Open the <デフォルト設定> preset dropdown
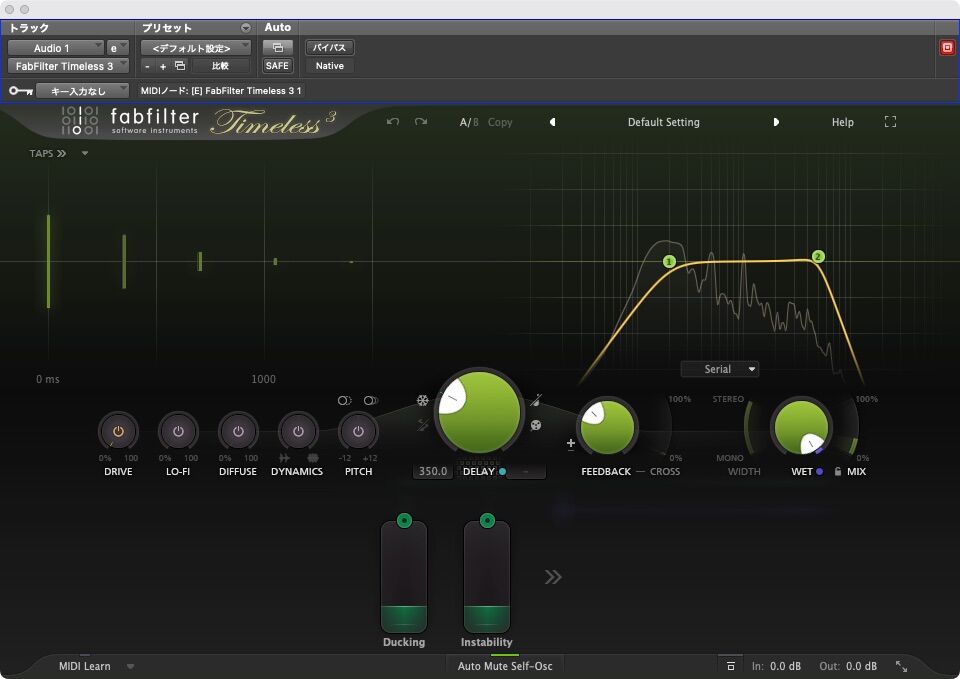The image size is (960, 679). pyautogui.click(x=196, y=48)
